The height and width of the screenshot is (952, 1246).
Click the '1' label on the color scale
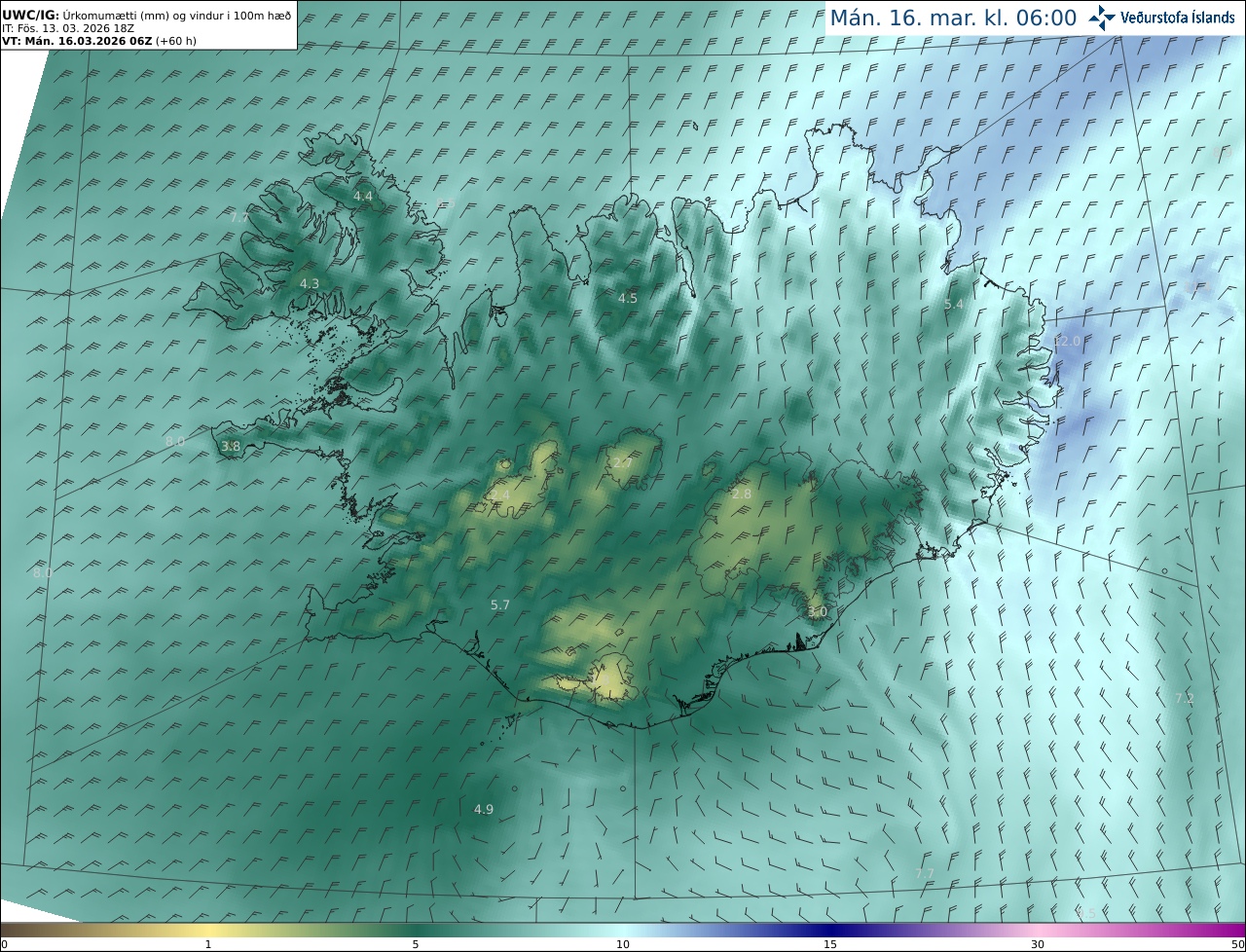point(208,944)
